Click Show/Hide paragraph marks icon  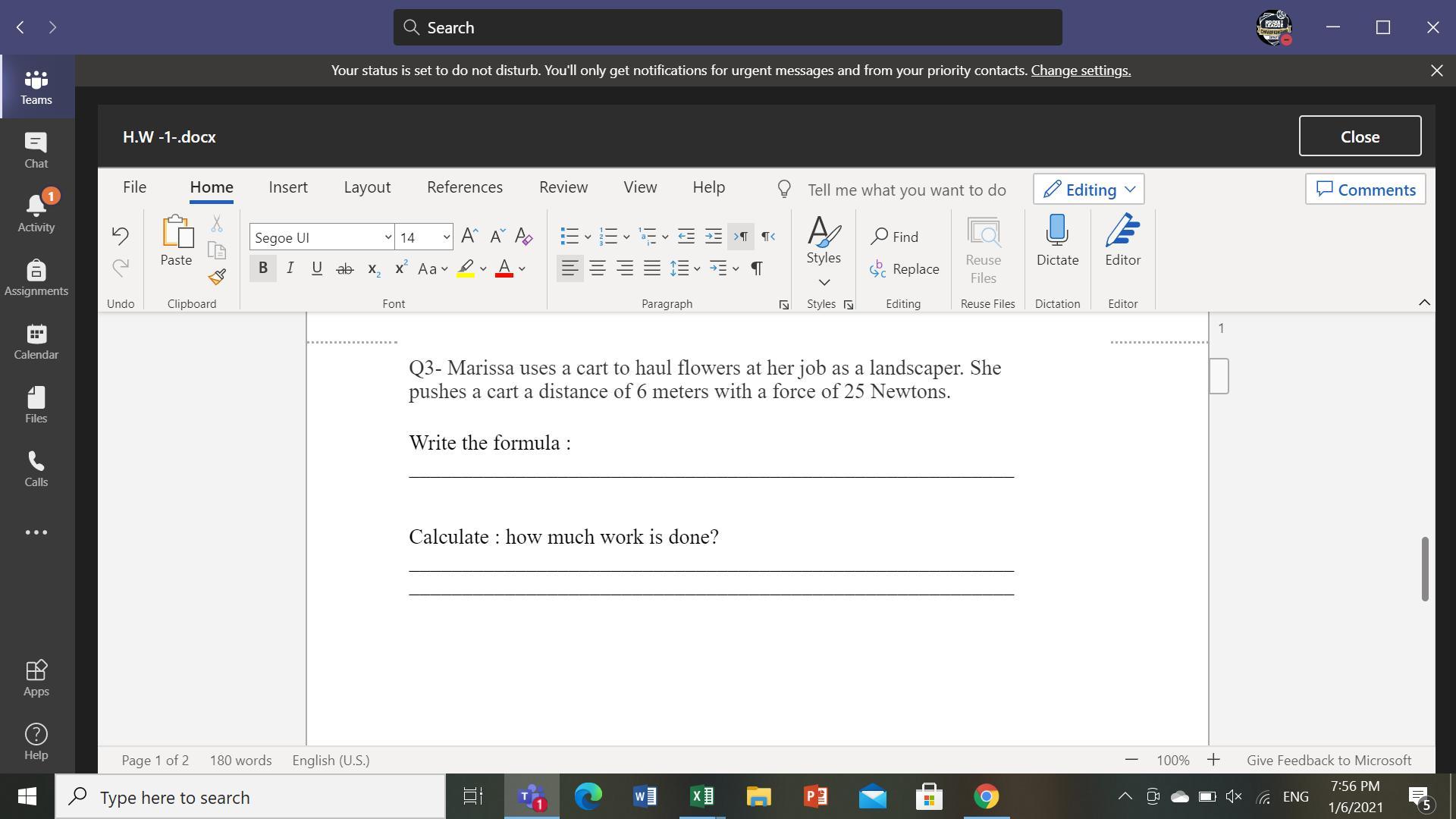[x=756, y=268]
